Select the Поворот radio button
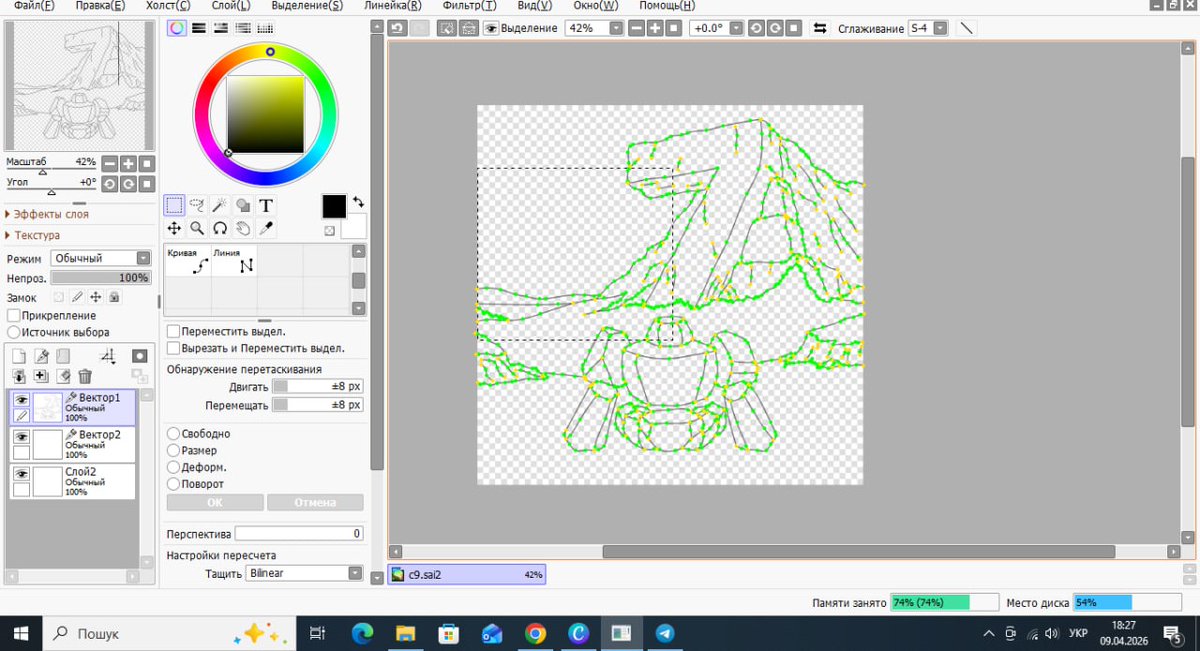The image size is (1200, 651). (174, 484)
